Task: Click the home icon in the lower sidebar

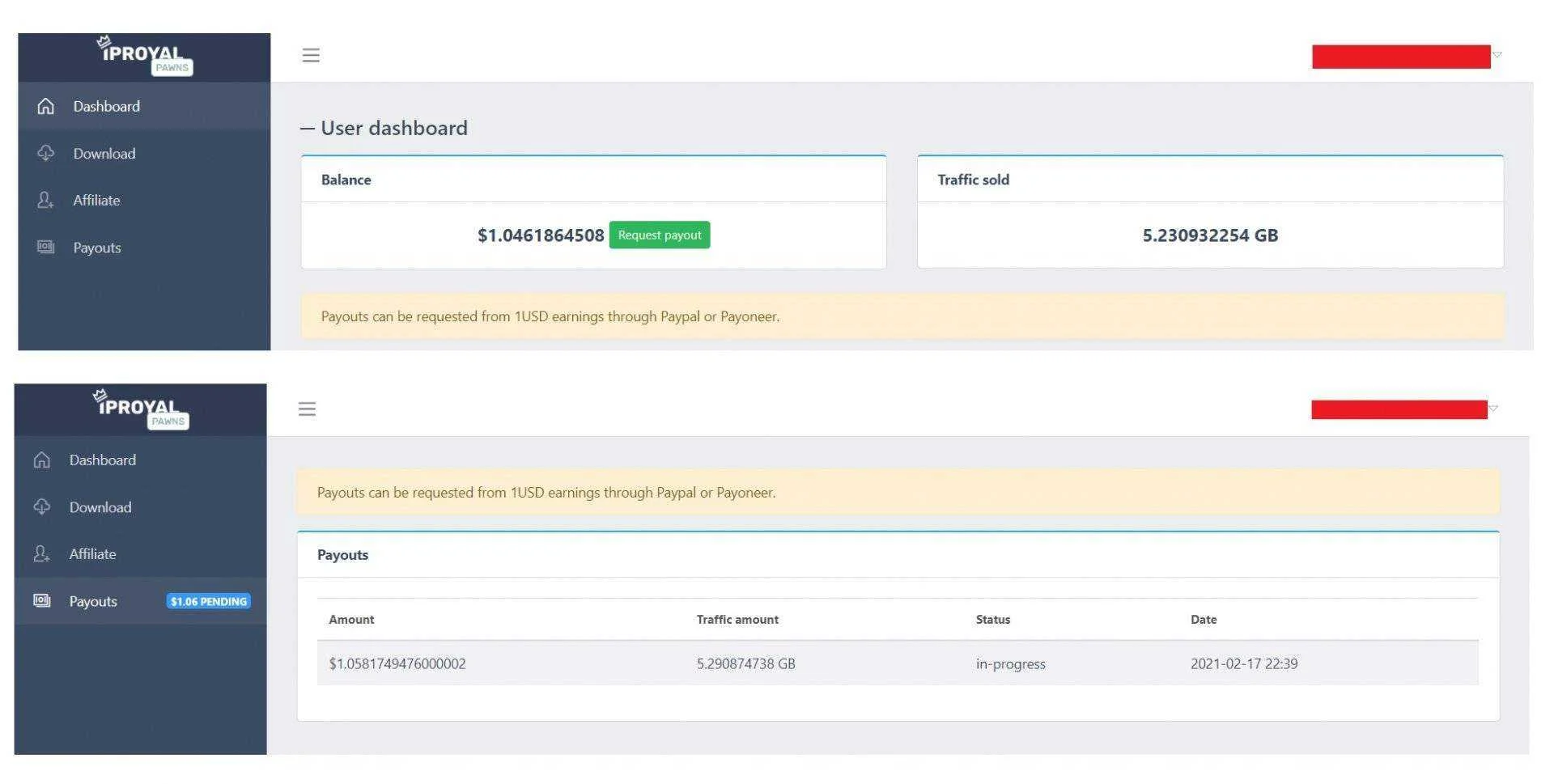Action: click(x=42, y=460)
